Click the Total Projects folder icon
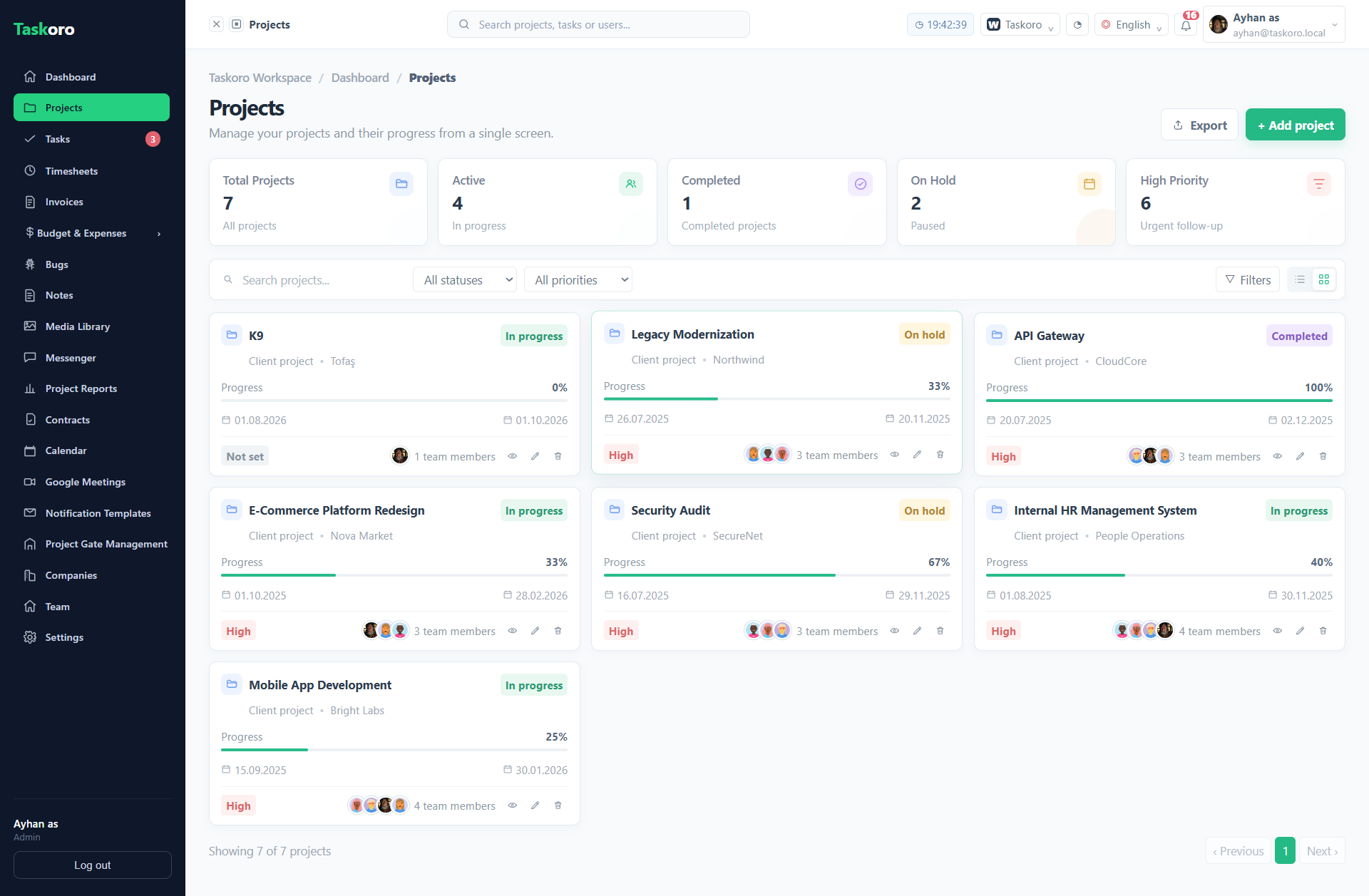 coord(401,184)
